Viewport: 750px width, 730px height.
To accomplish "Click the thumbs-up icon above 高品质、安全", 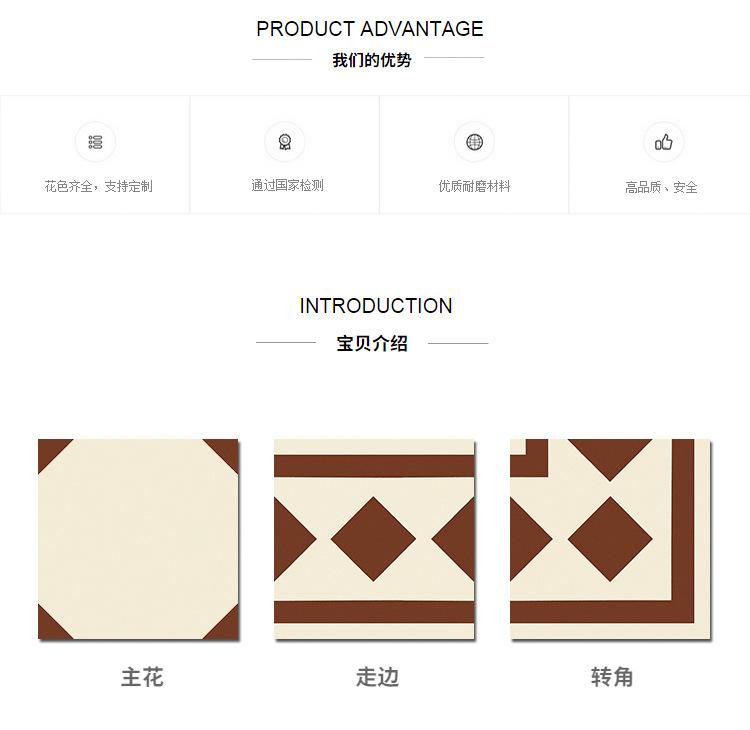I will [x=663, y=142].
